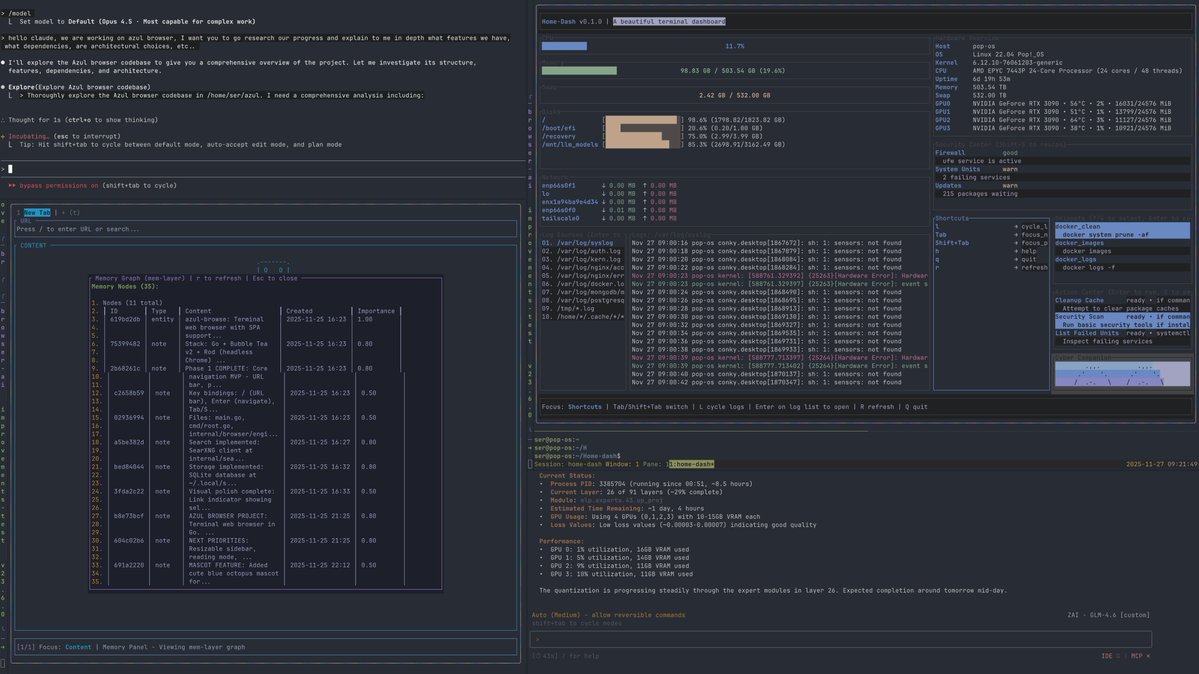The width and height of the screenshot is (1199, 674).
Task: Click the 'h → help' shortcut row
Action: [991, 251]
